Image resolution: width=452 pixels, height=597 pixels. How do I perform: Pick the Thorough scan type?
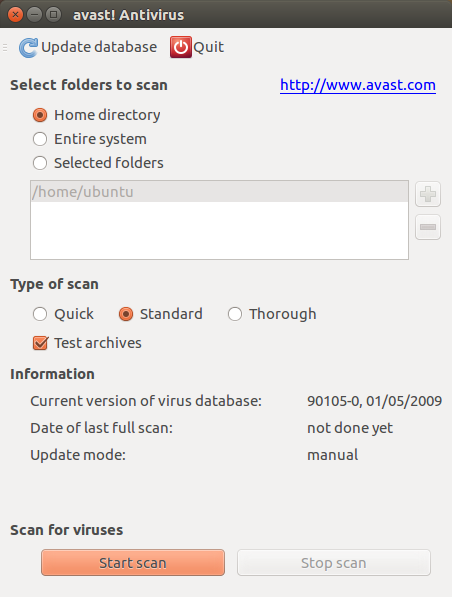tap(235, 314)
